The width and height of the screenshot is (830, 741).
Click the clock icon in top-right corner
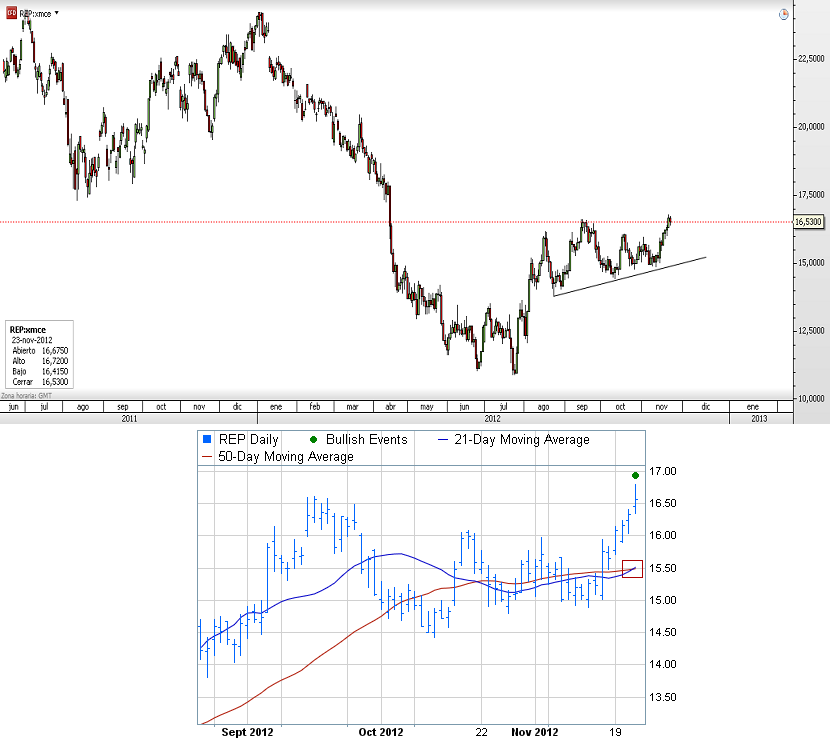coord(784,15)
